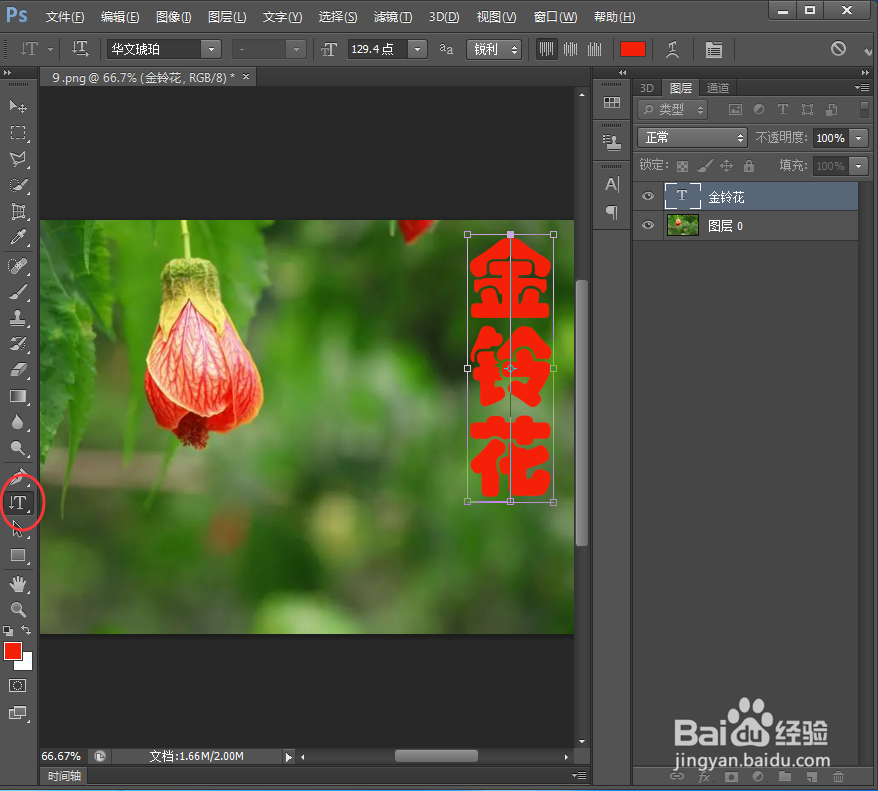This screenshot has width=878, height=791.
Task: Toggle lock image pixels
Action: pos(704,166)
